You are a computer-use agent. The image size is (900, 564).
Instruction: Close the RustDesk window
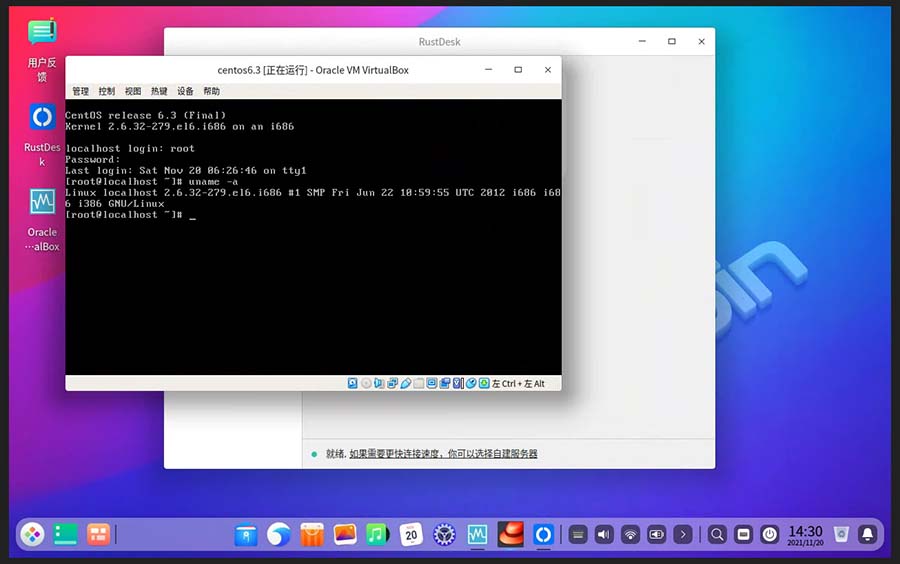coord(701,41)
